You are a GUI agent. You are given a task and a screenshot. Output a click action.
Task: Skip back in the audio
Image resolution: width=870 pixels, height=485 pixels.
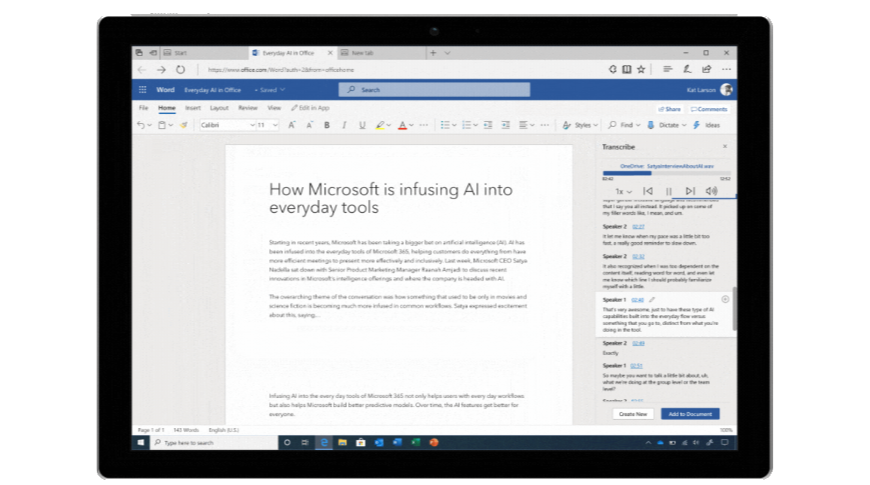click(648, 191)
